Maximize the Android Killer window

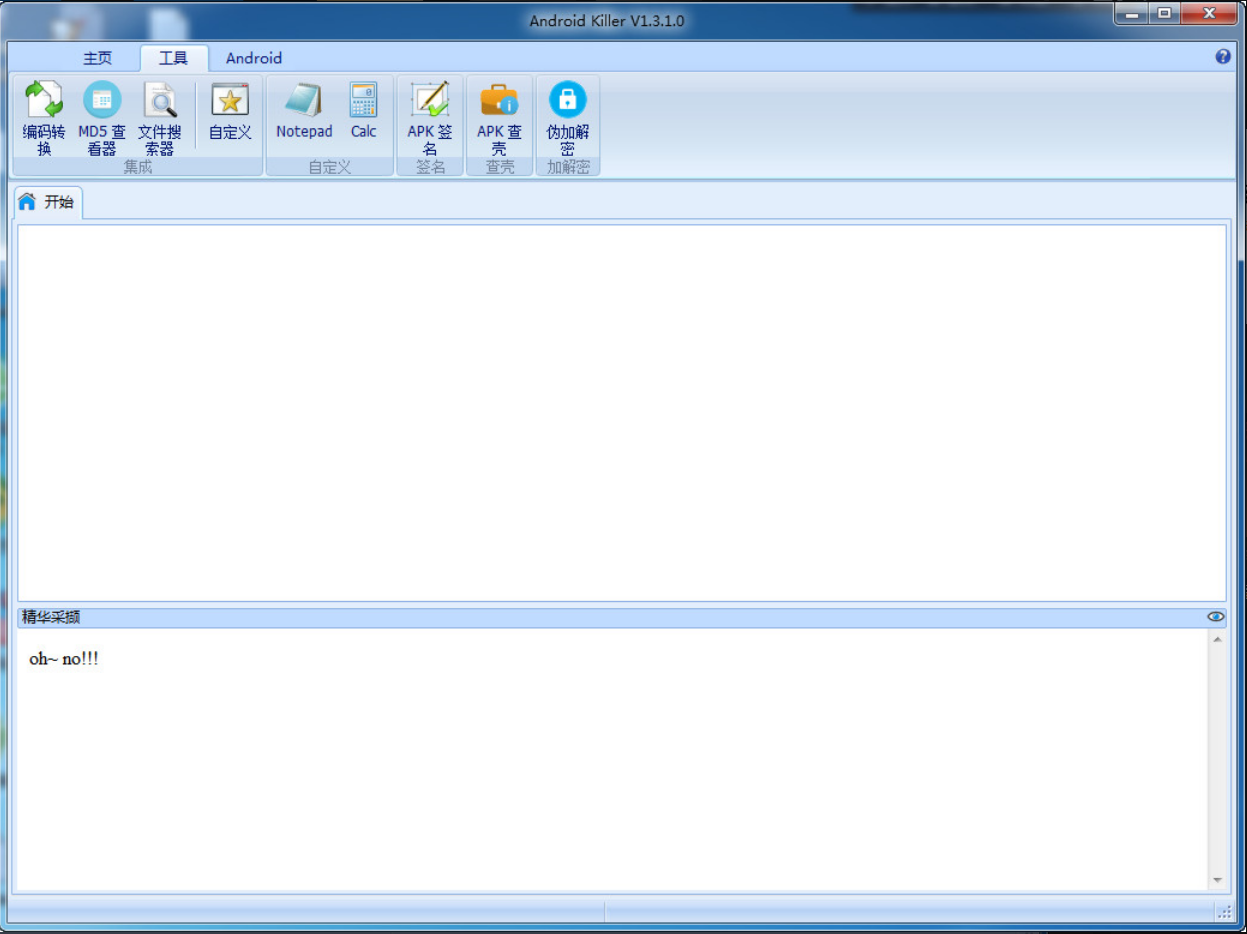(1164, 14)
